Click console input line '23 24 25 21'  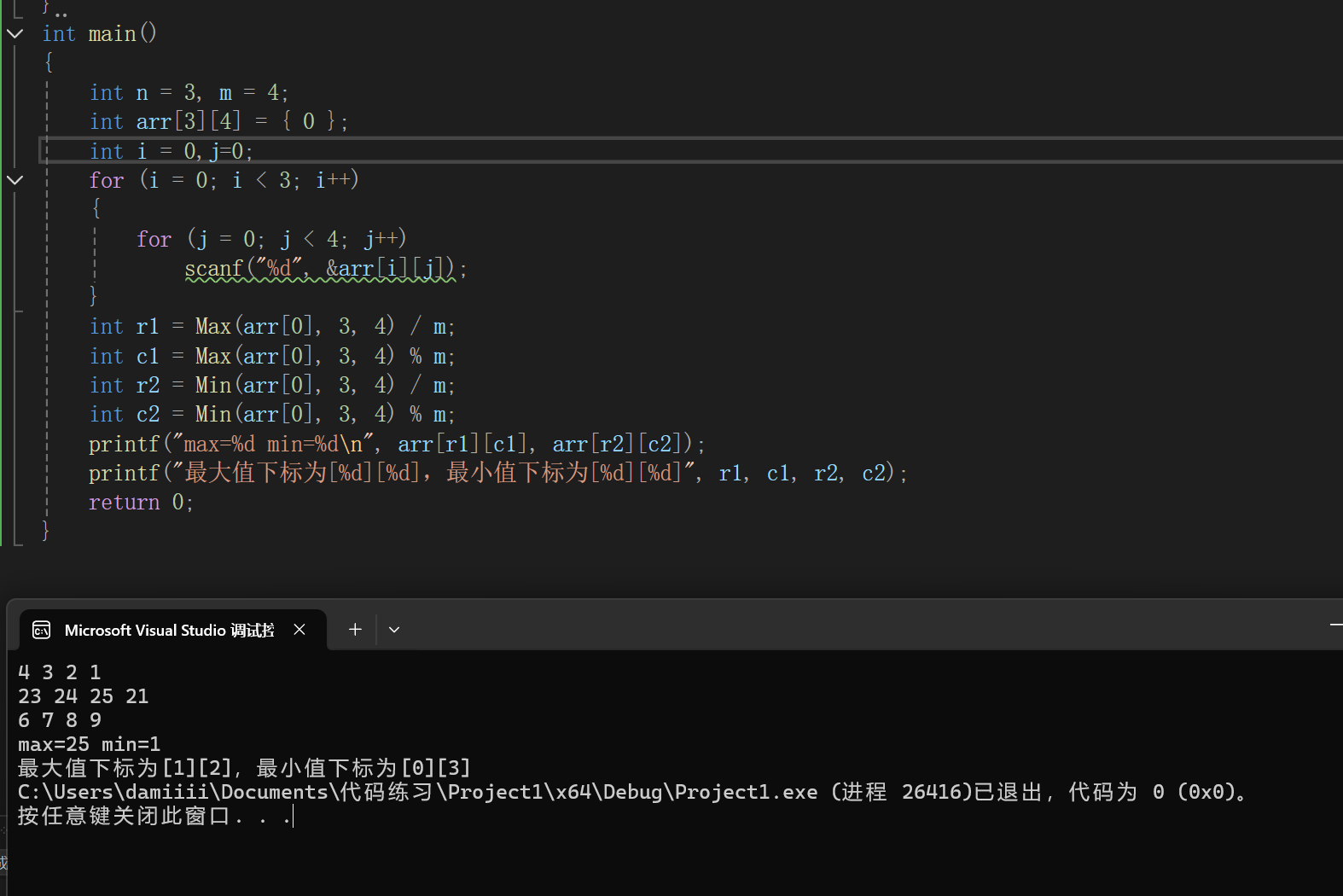pyautogui.click(x=84, y=696)
